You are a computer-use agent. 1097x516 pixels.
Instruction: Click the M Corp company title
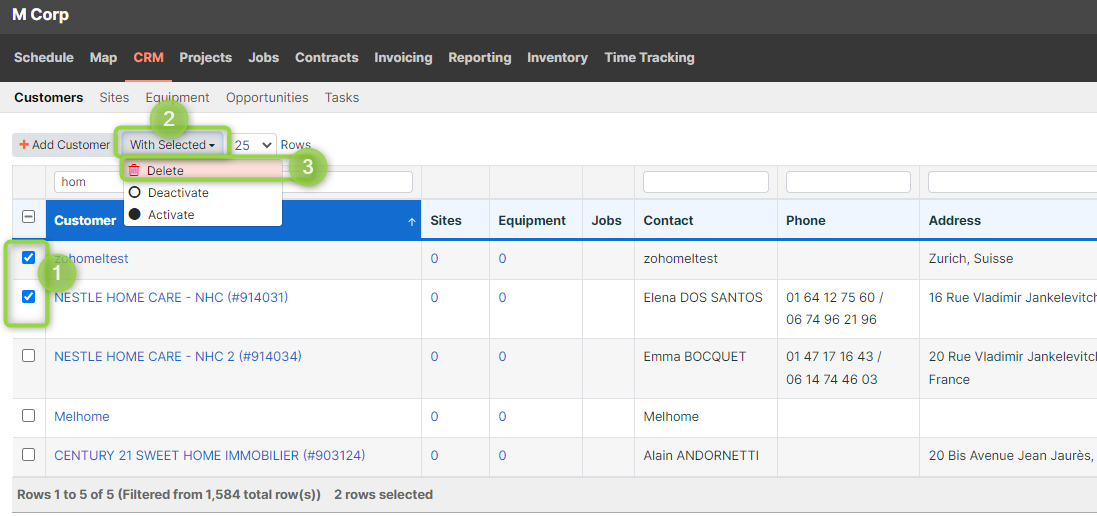pos(41,15)
